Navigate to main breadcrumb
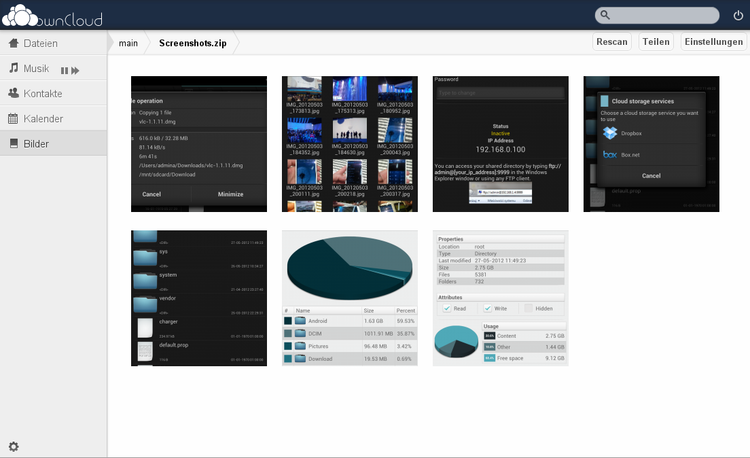 128,43
